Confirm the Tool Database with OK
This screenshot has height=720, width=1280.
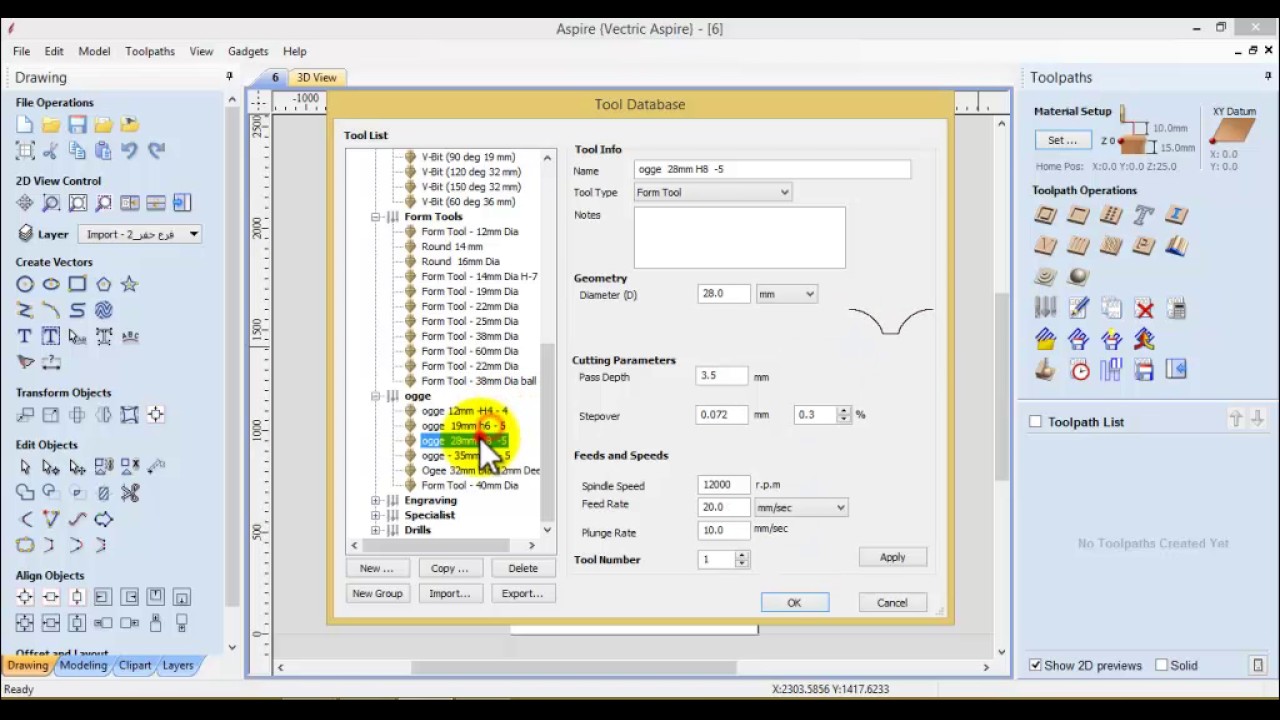point(794,603)
